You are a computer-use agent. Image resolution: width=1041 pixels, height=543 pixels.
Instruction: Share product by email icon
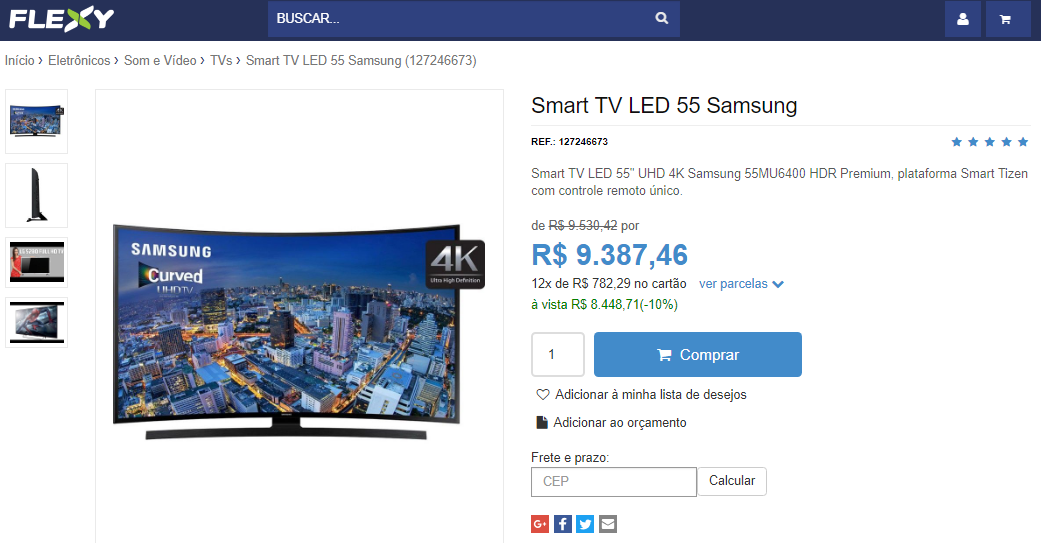pyautogui.click(x=607, y=524)
